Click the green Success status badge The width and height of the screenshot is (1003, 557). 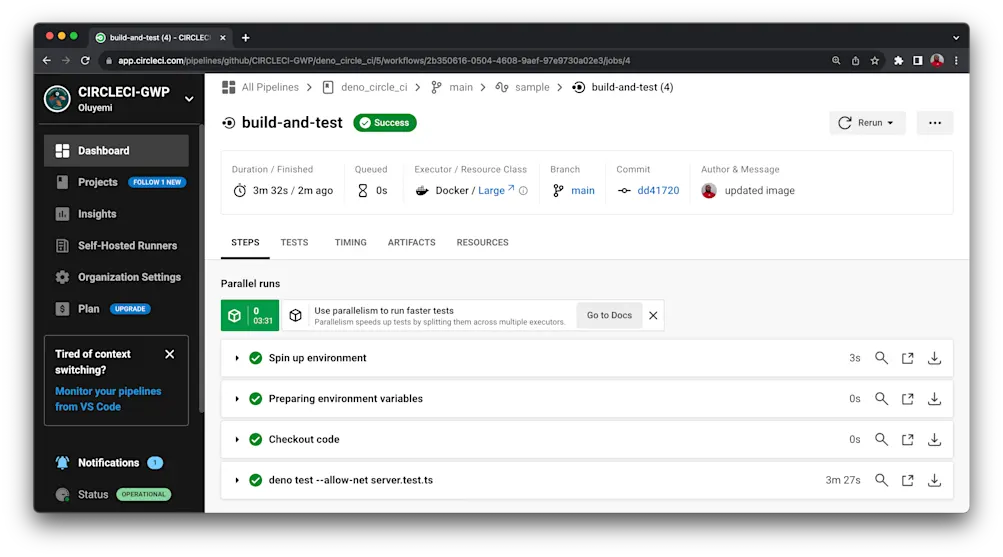[384, 123]
